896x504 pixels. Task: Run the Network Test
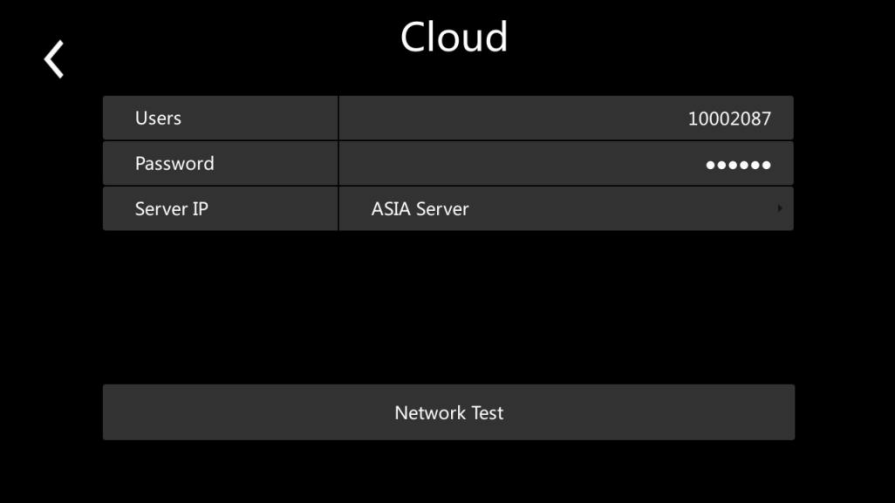(449, 412)
